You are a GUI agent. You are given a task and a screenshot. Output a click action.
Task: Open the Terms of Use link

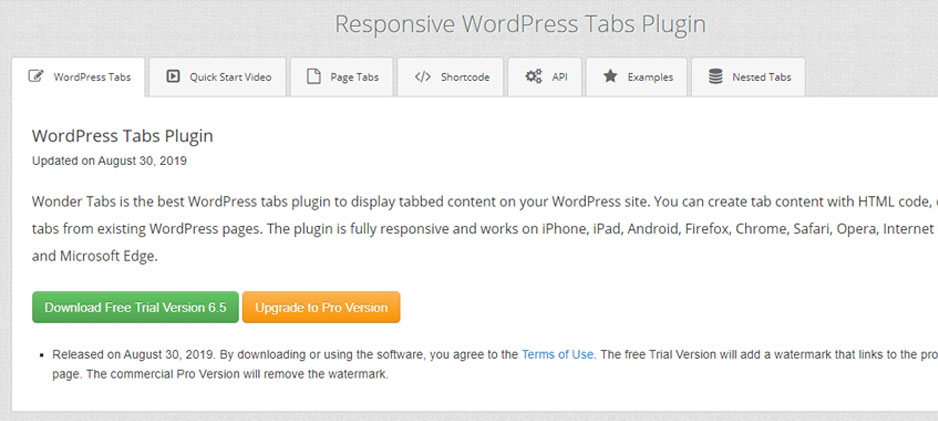pyautogui.click(x=558, y=355)
